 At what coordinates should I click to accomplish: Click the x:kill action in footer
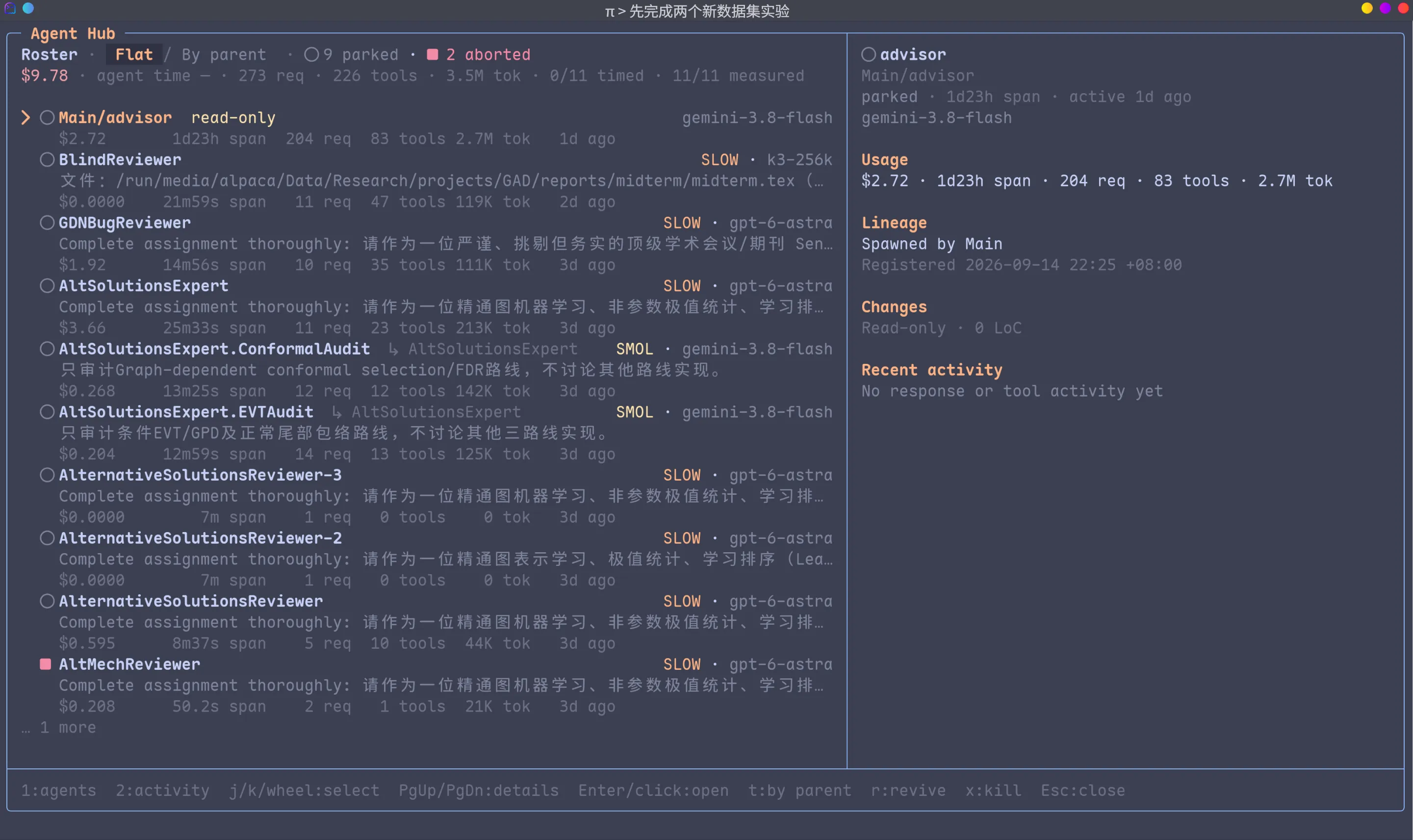click(x=994, y=791)
